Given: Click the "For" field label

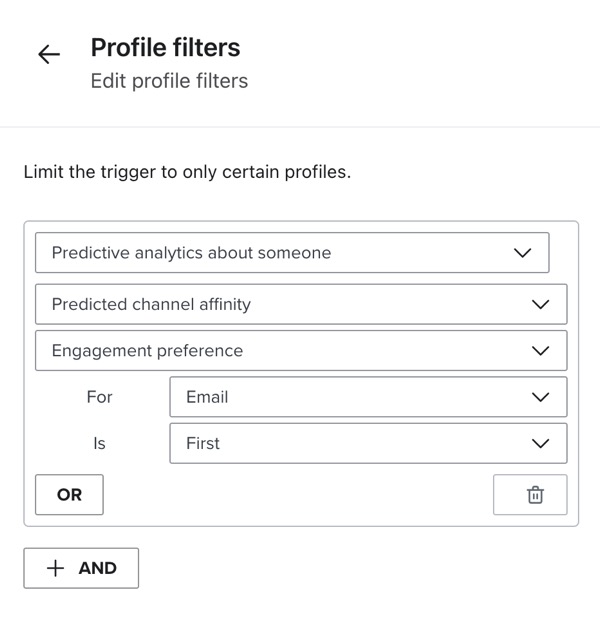Looking at the screenshot, I should (99, 397).
